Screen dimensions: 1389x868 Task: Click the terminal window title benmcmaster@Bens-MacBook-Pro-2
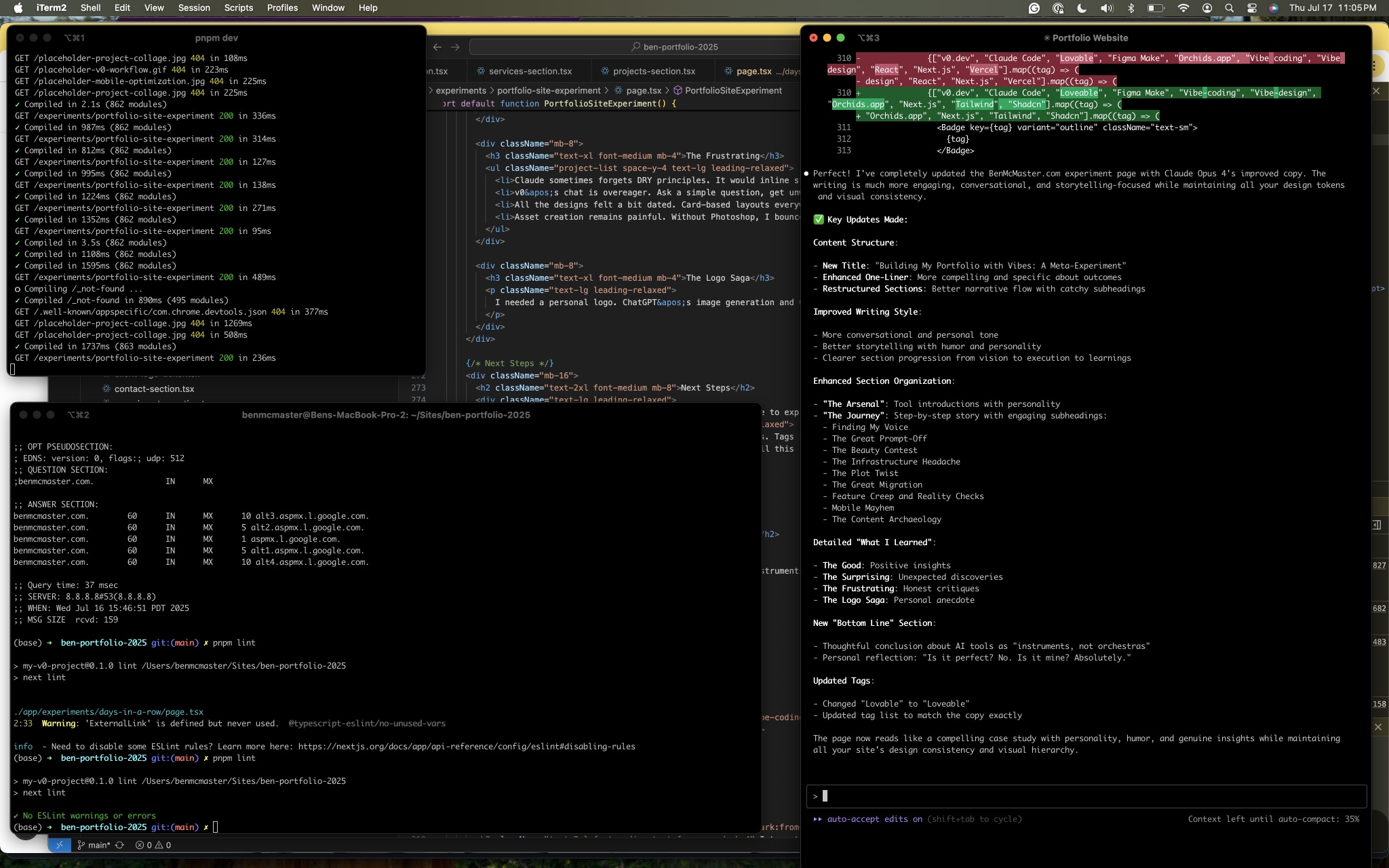[x=386, y=415]
